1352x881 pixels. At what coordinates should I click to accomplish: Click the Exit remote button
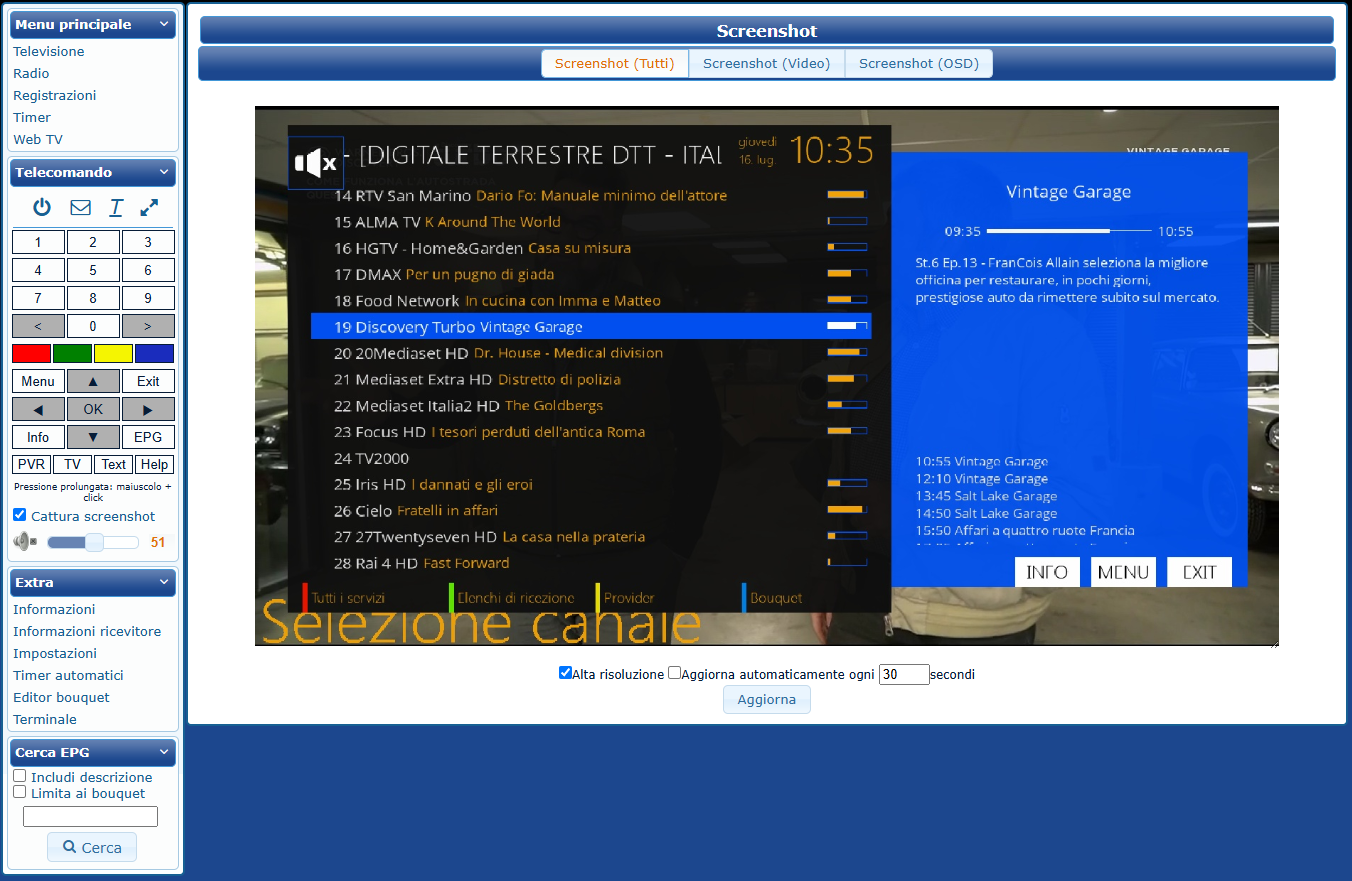(148, 381)
